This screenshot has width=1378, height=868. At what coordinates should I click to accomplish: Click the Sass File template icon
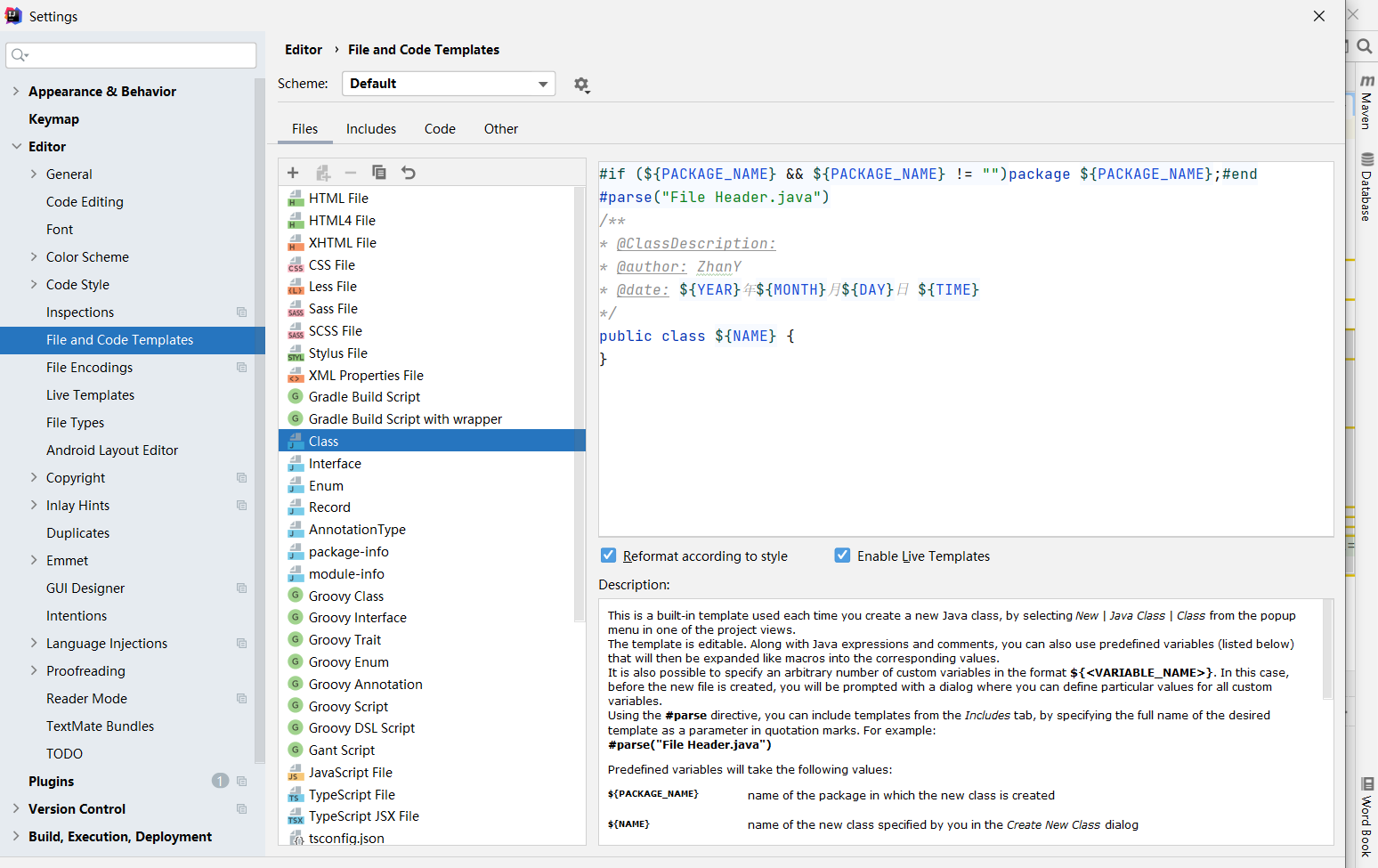[x=296, y=309]
